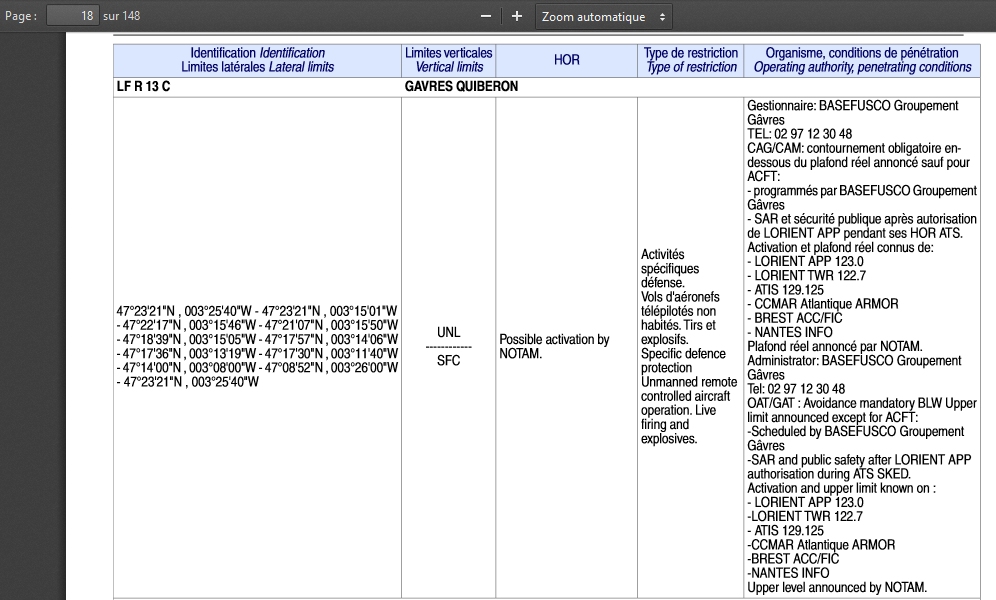Click the 'Organisme, conditions de pénétration' header
996x600 pixels.
click(x=862, y=60)
